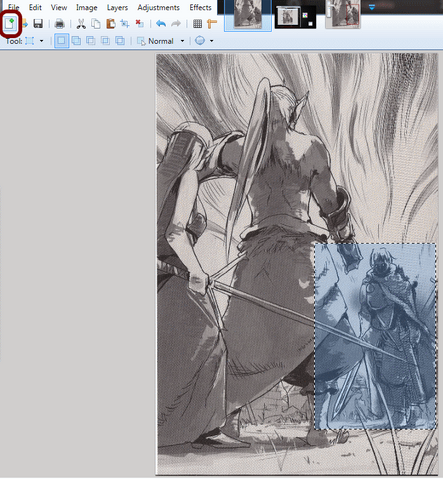Click the Deselect icon with red X

[x=140, y=24]
